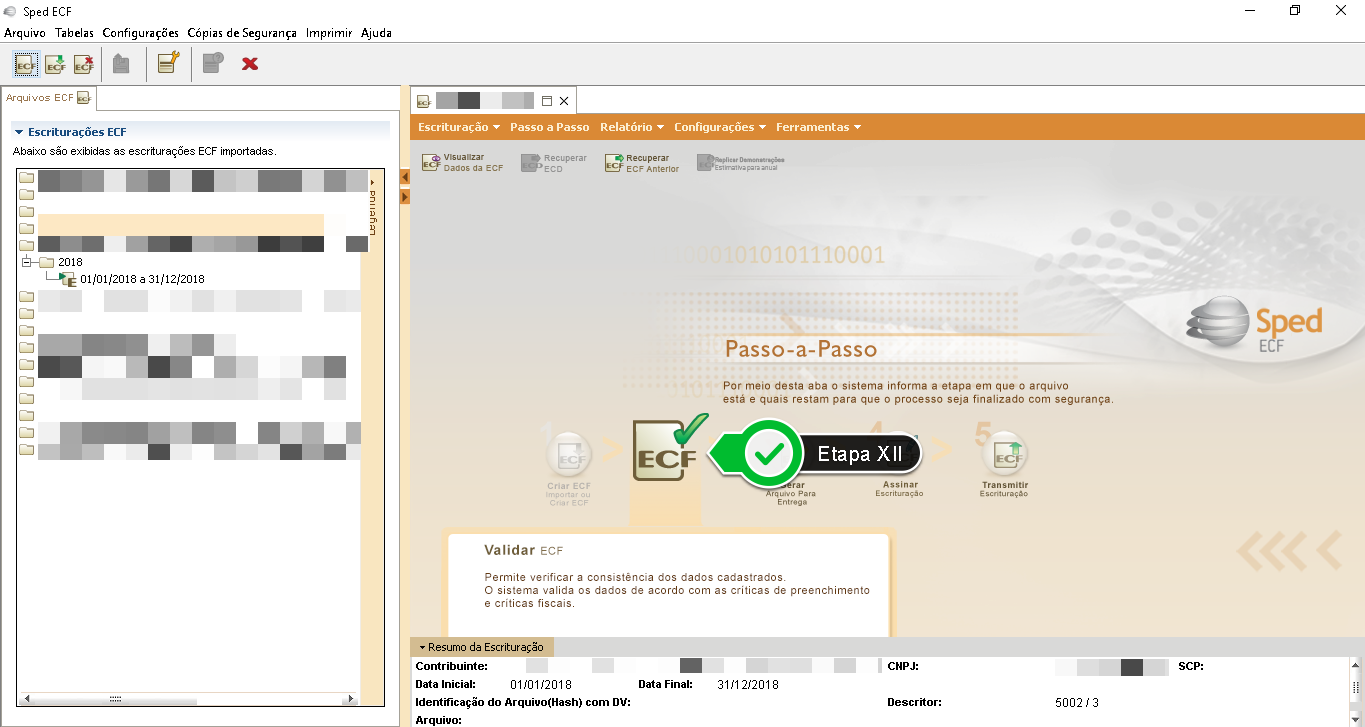Image resolution: width=1365 pixels, height=727 pixels.
Task: Select the Arquivos ECF tab
Action: pyautogui.click(x=48, y=98)
